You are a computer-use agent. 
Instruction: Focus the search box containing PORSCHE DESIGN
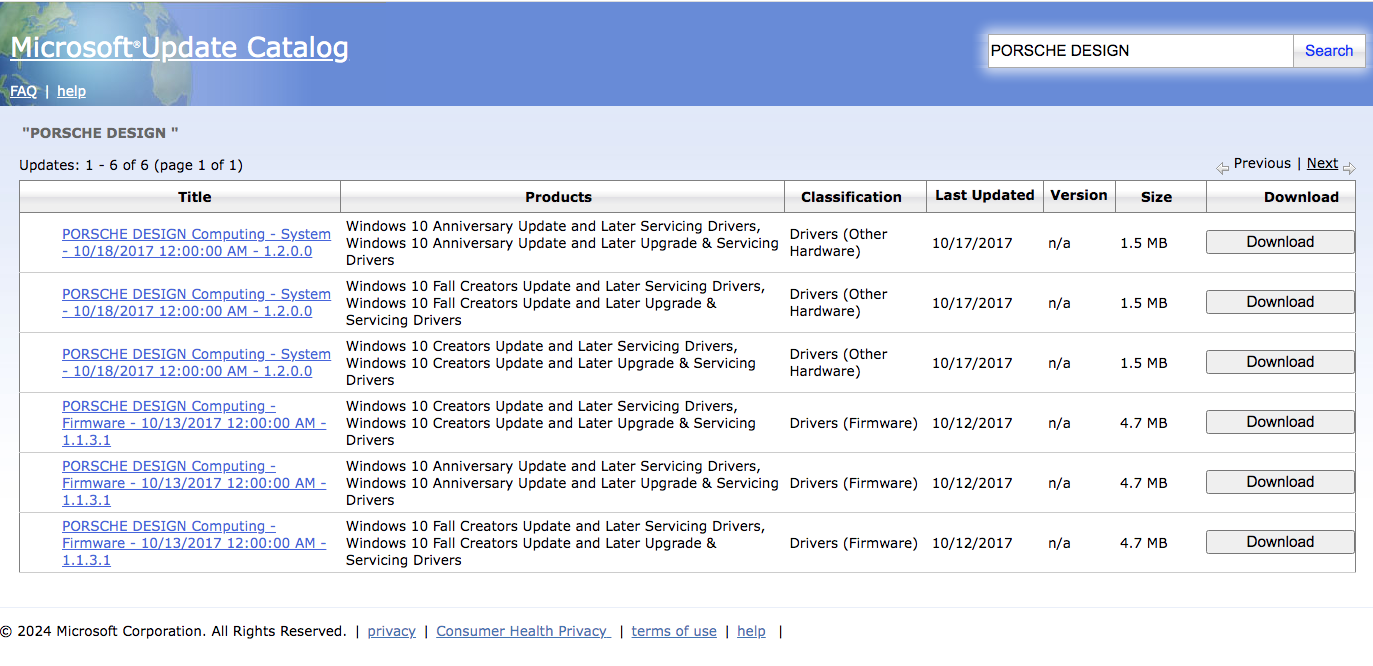pyautogui.click(x=1140, y=51)
